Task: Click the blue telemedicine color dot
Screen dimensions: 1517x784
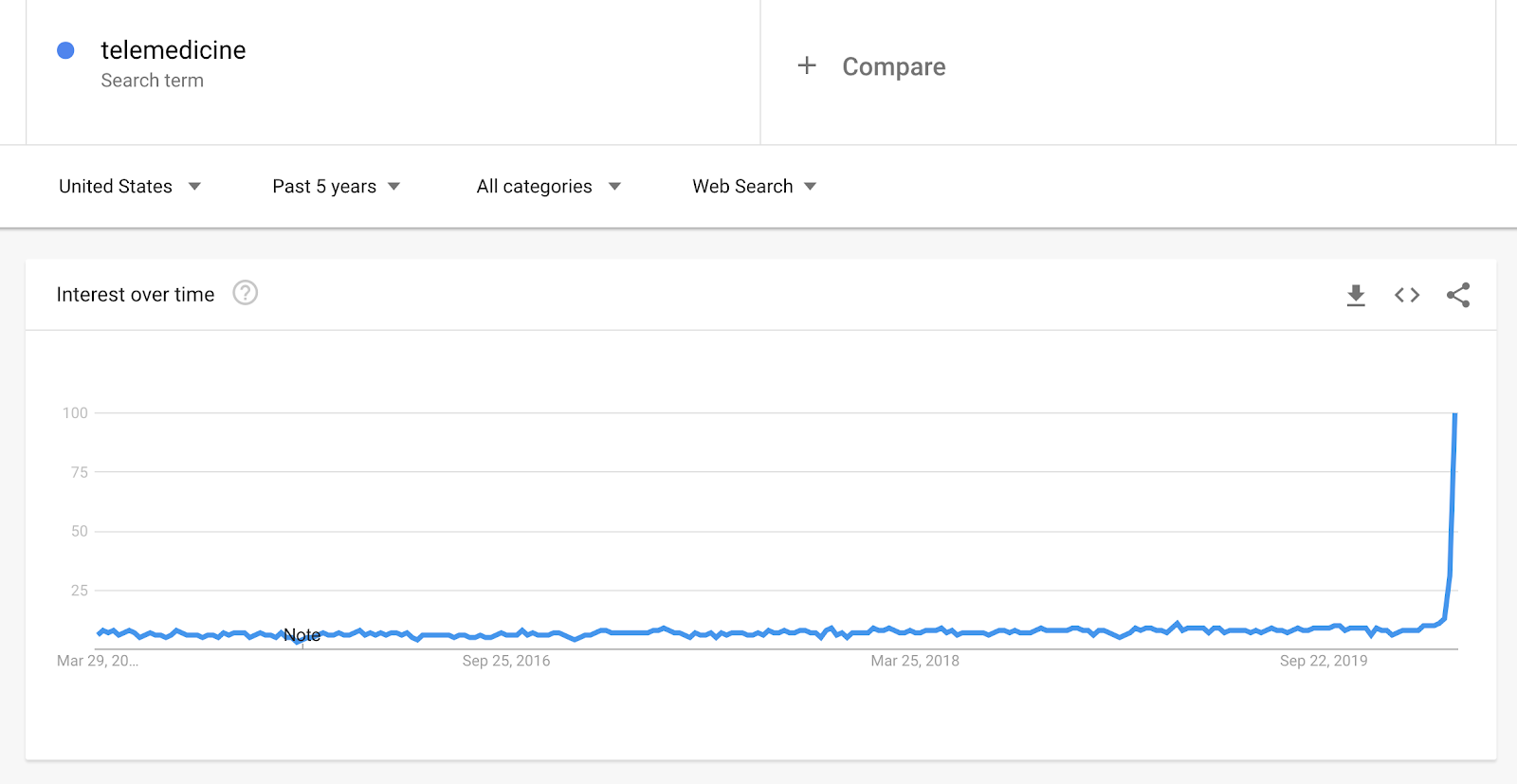Action: [65, 50]
